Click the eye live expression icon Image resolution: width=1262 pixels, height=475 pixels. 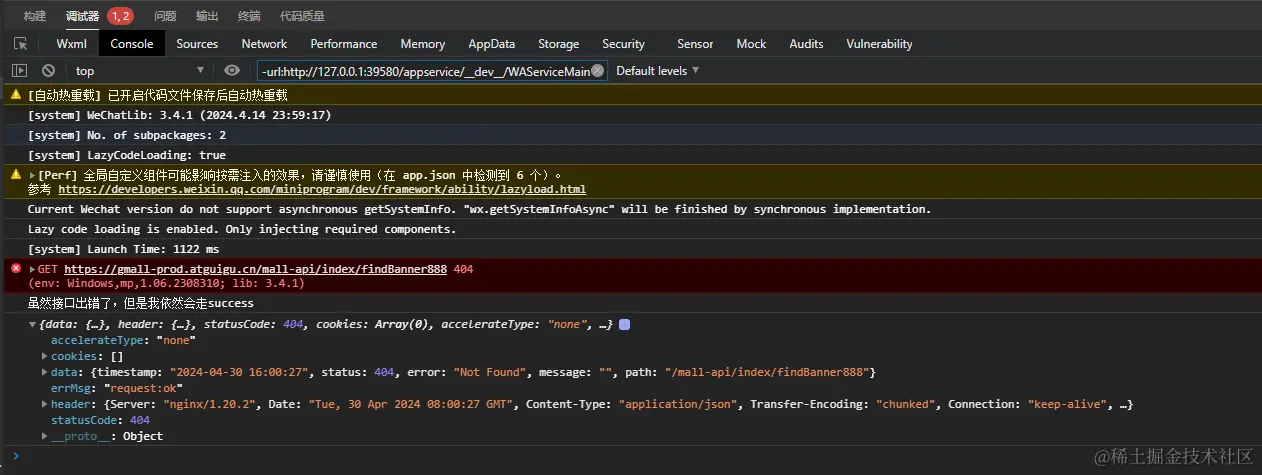point(232,71)
